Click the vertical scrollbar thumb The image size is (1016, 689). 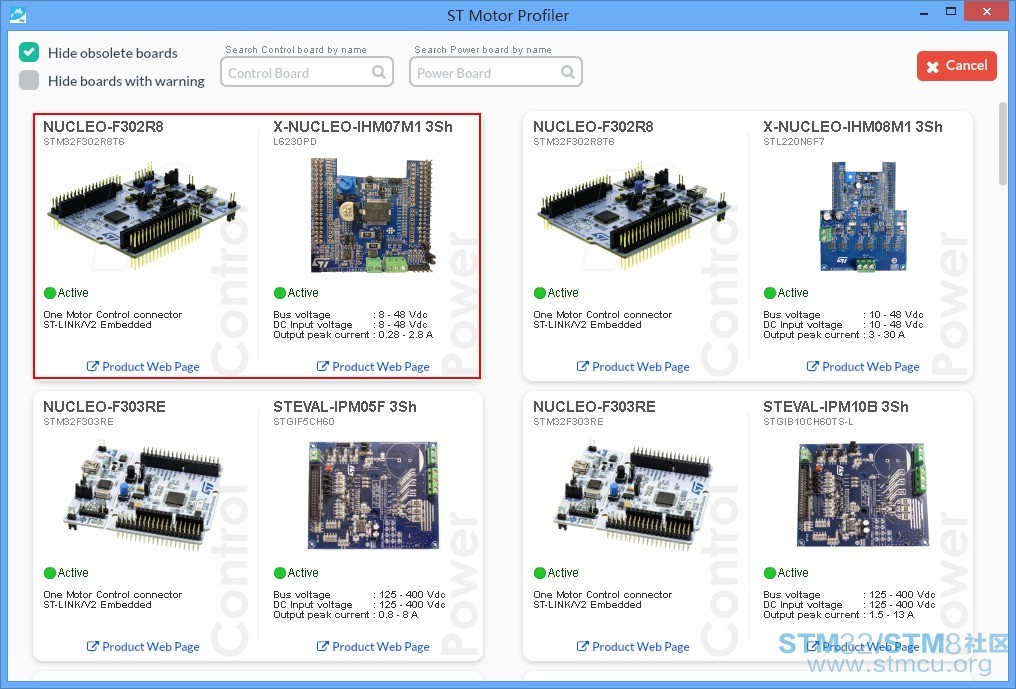1003,144
